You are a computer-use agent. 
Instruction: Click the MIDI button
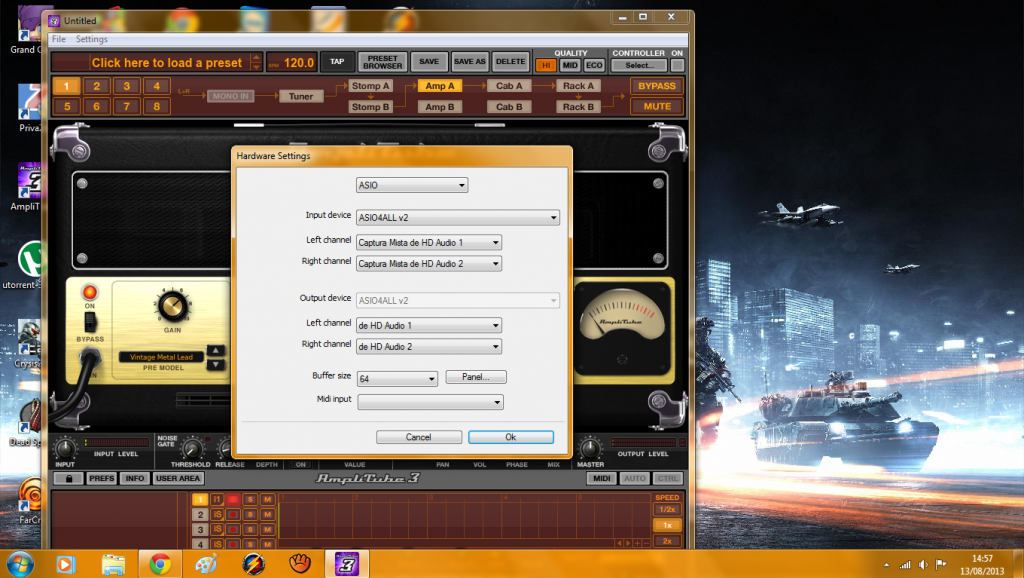(x=601, y=478)
